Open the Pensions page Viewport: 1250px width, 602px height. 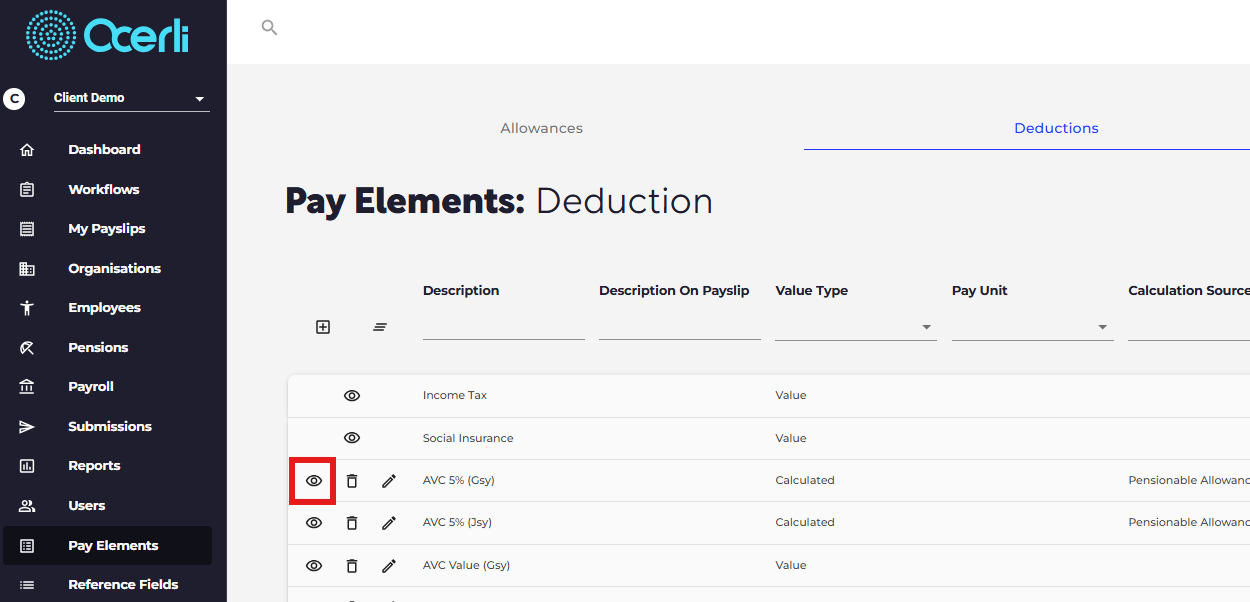point(98,348)
